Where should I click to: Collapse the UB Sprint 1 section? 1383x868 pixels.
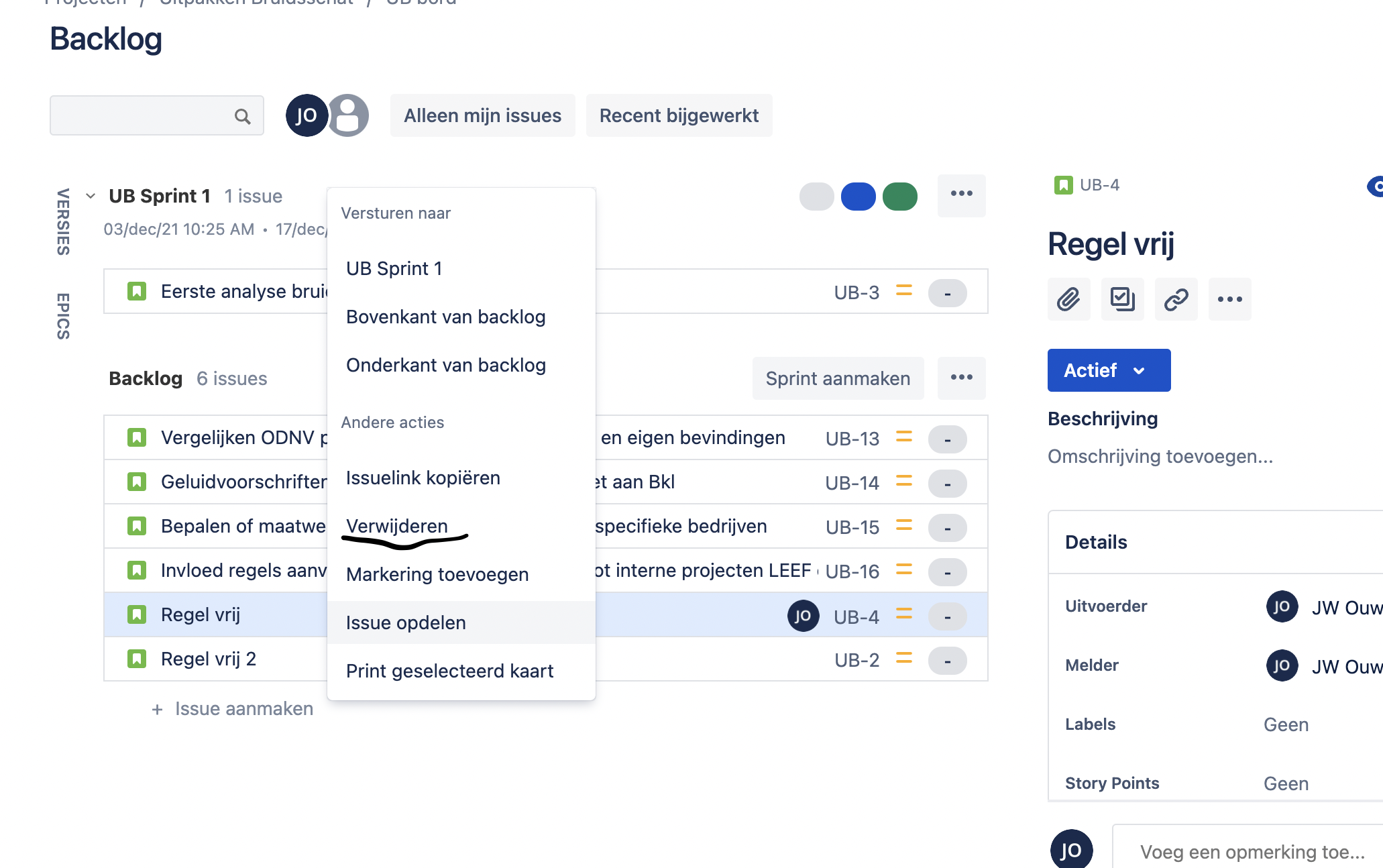(x=90, y=195)
